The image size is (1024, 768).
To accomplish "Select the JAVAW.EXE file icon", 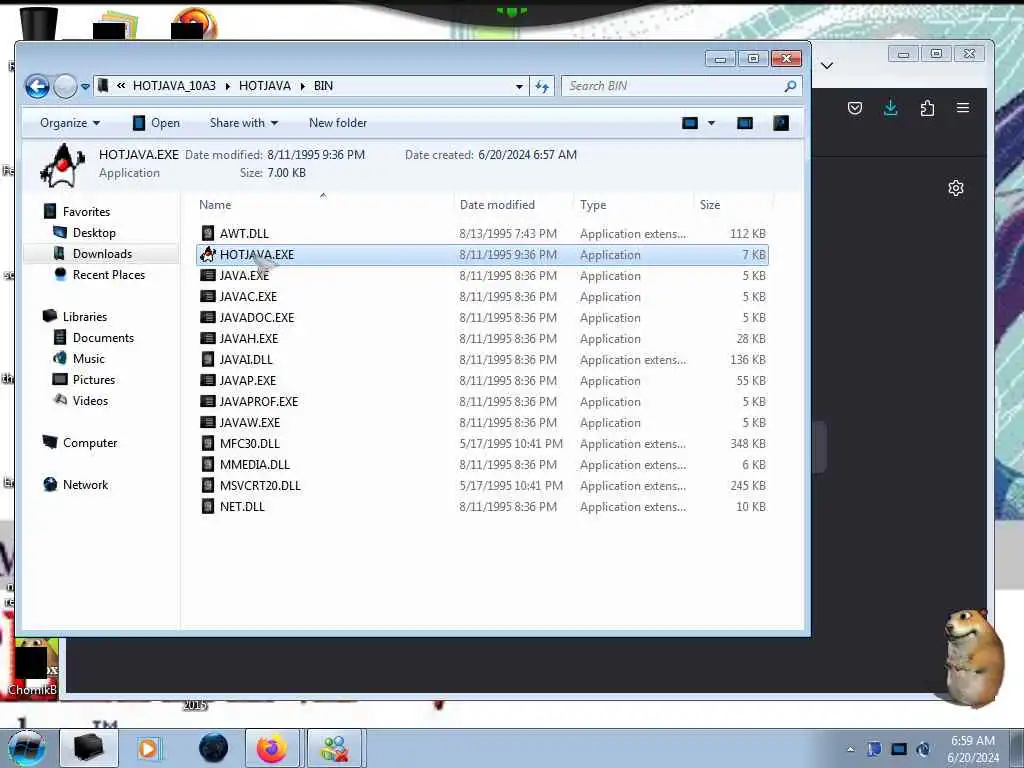I will coord(208,423).
